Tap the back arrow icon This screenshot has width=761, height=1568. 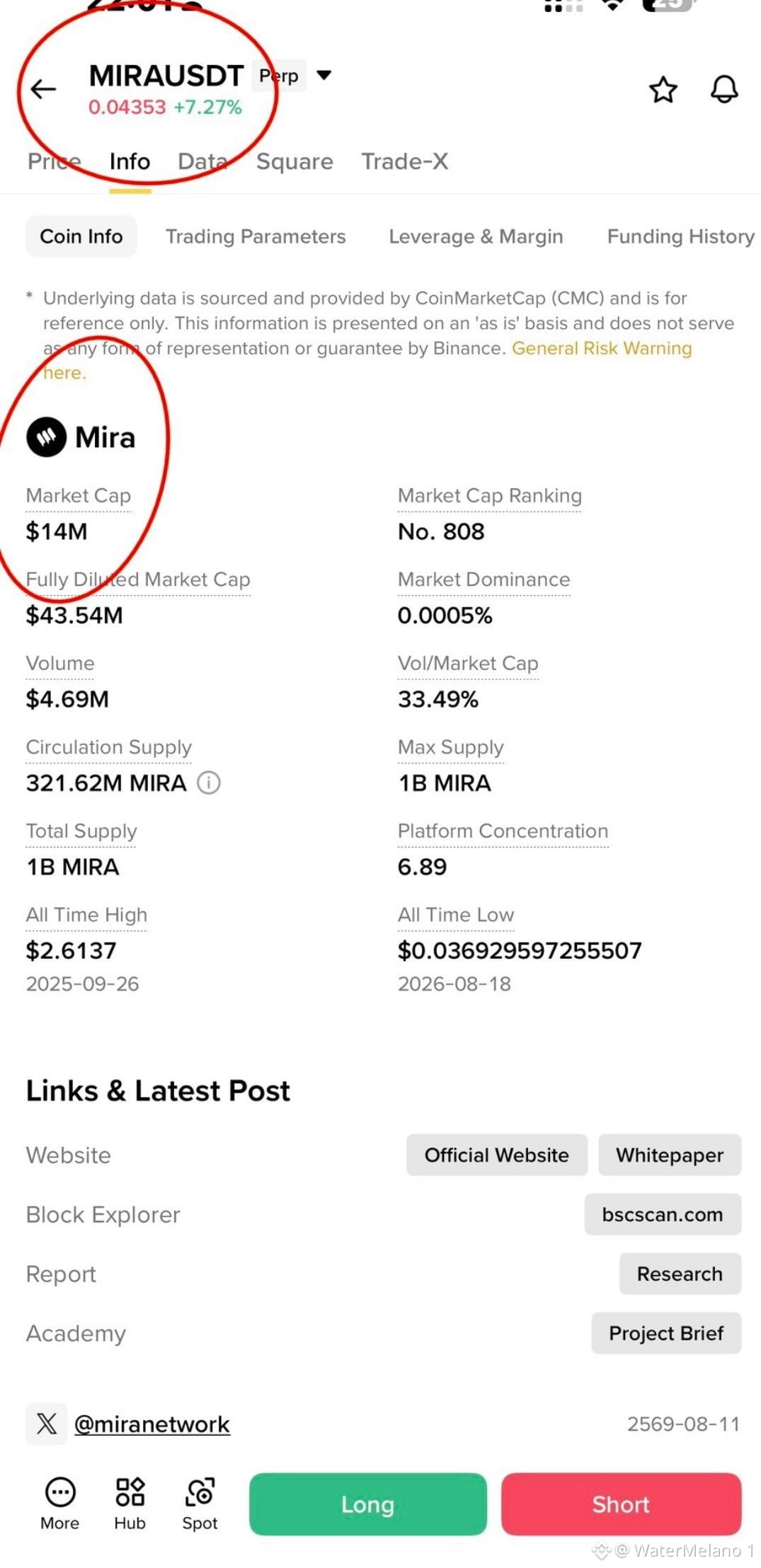[x=43, y=89]
